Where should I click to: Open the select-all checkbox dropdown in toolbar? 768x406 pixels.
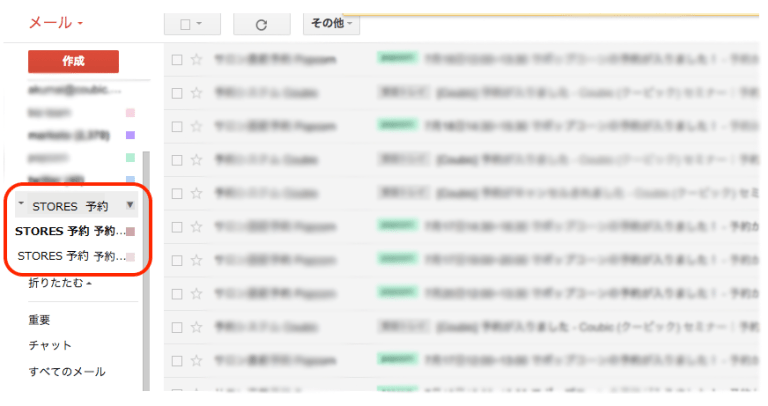point(192,24)
